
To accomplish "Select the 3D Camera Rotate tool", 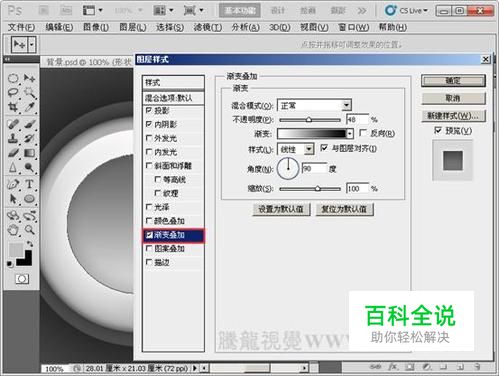I will click(x=29, y=215).
